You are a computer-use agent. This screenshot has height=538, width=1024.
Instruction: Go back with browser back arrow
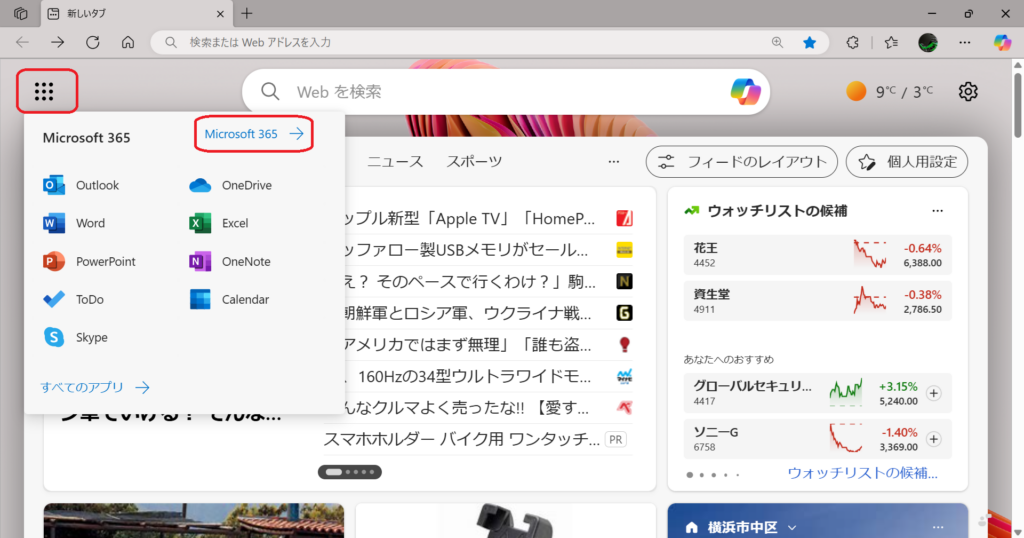tap(23, 42)
